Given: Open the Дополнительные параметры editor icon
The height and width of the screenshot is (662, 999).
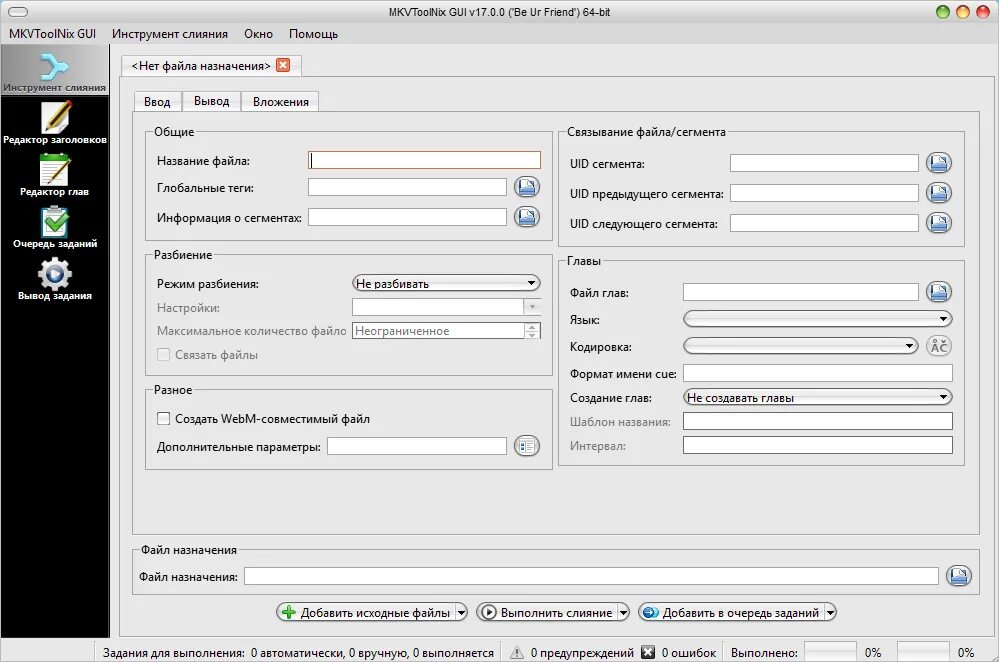Looking at the screenshot, I should pos(527,446).
